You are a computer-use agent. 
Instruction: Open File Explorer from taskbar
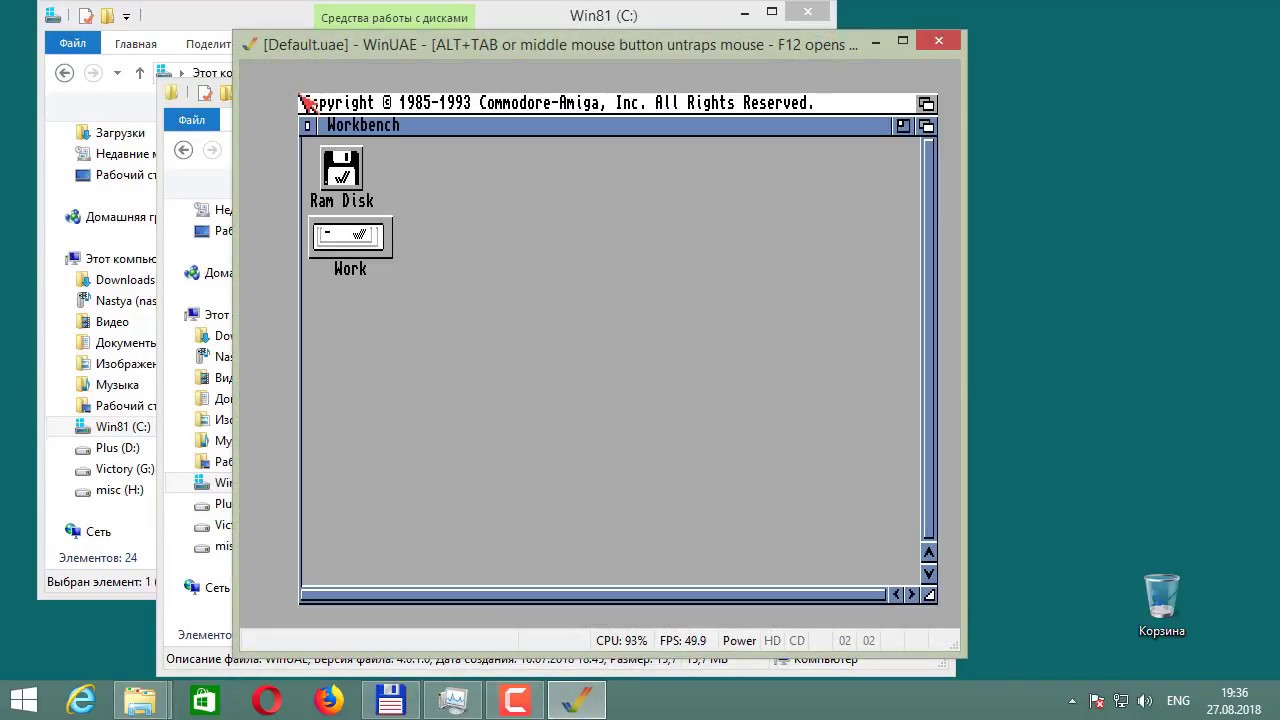pos(142,700)
